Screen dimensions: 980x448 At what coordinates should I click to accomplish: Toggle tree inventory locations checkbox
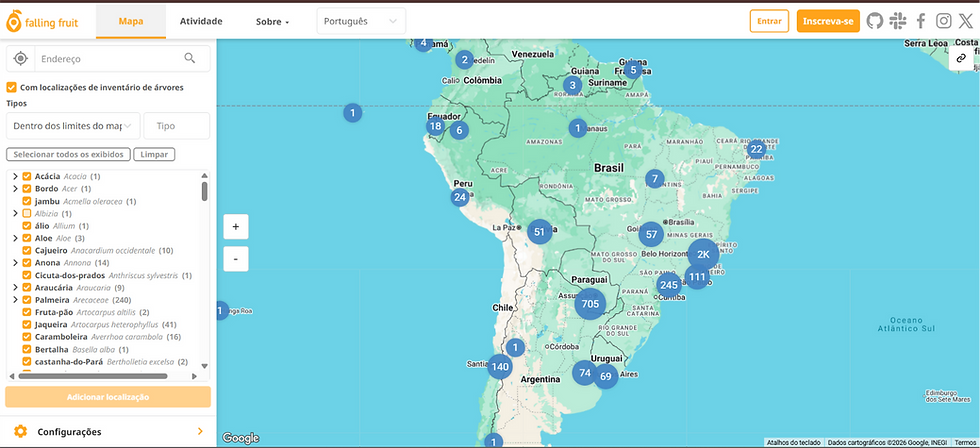(11, 87)
